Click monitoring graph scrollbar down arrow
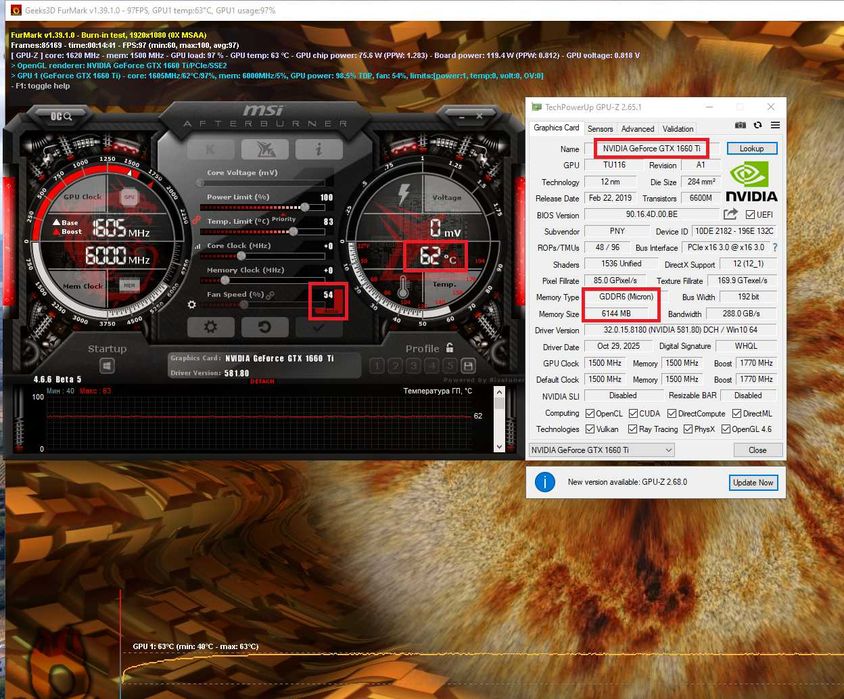844x699 pixels. coord(499,447)
